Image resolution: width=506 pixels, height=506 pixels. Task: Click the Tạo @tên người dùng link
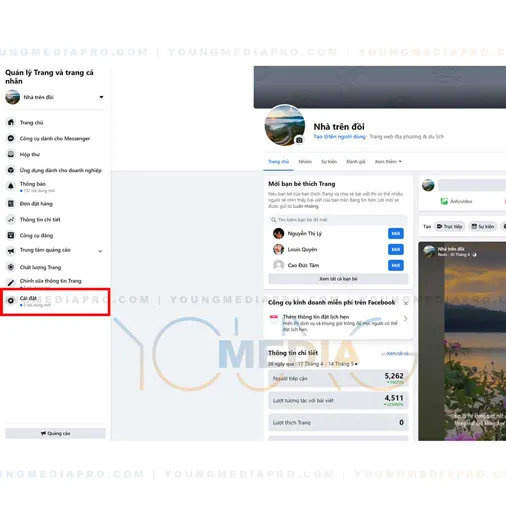(x=339, y=136)
